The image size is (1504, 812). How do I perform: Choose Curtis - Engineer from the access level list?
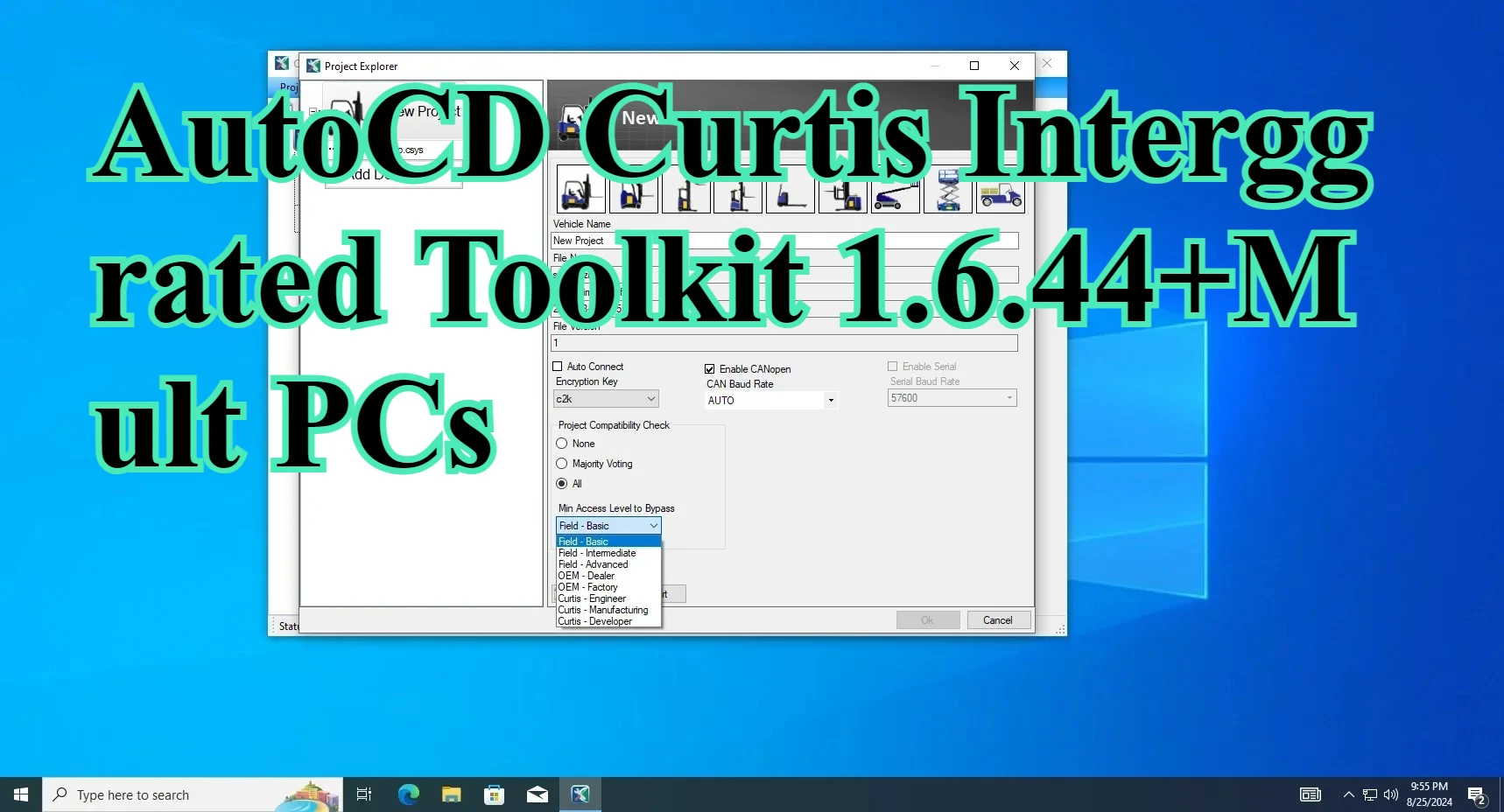pos(591,598)
